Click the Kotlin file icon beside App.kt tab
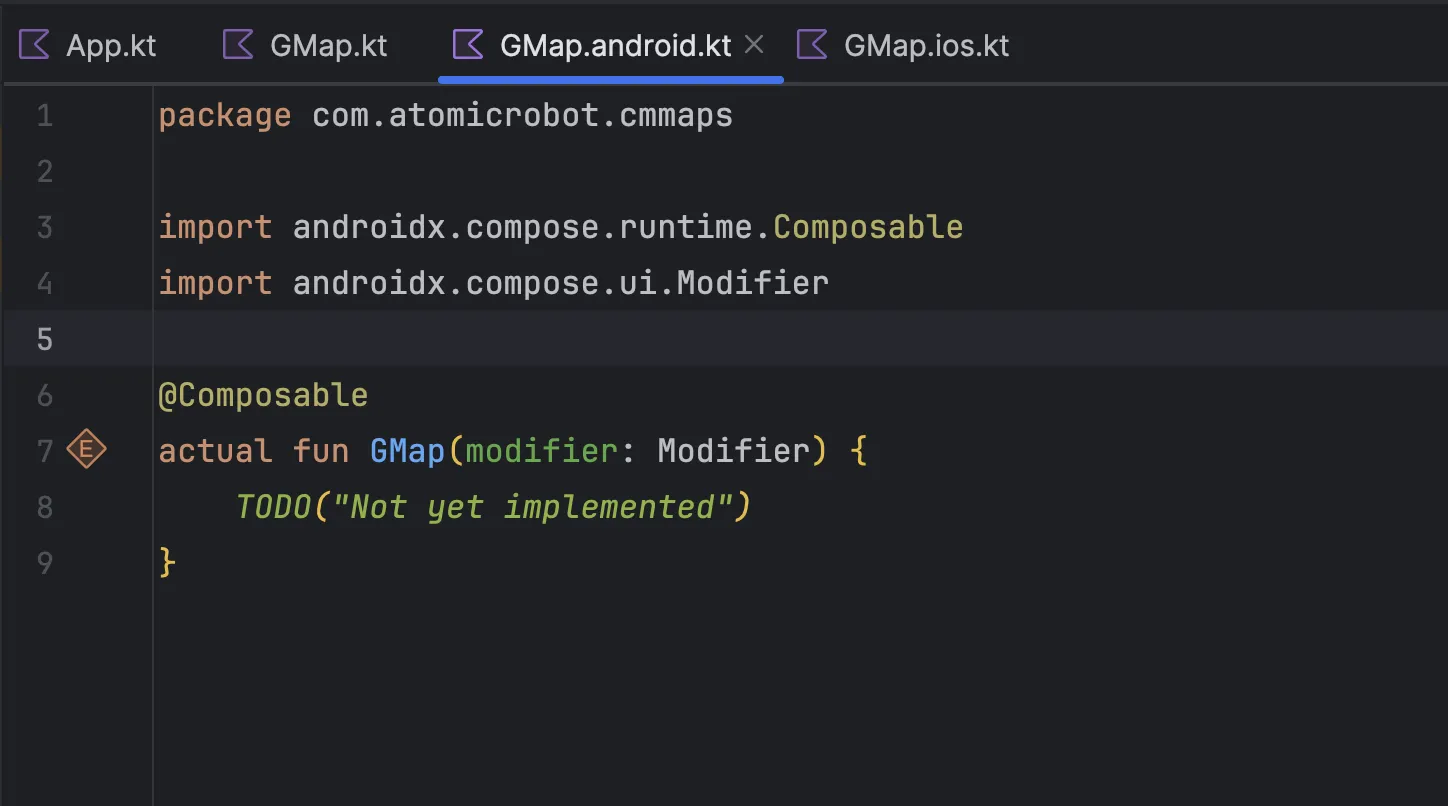This screenshot has height=806, width=1448. point(33,44)
